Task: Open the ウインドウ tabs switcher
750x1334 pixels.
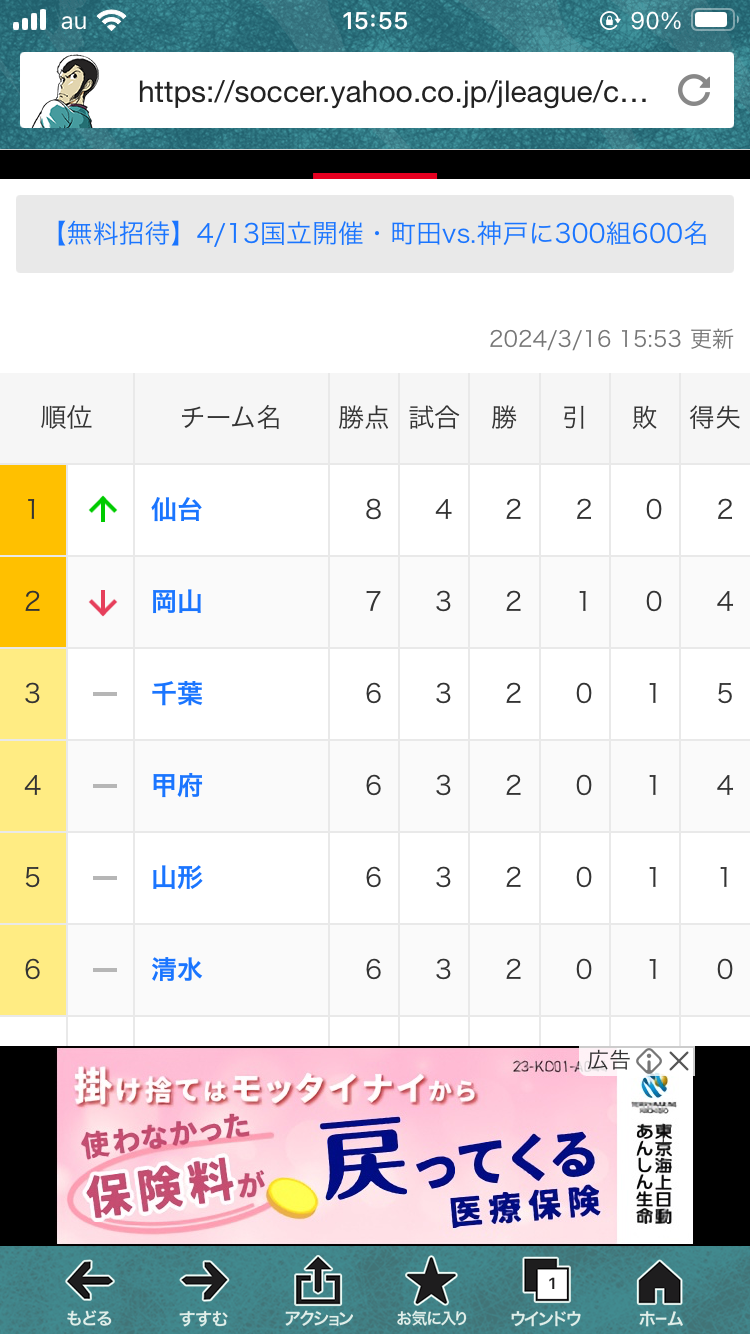Action: click(x=546, y=1290)
